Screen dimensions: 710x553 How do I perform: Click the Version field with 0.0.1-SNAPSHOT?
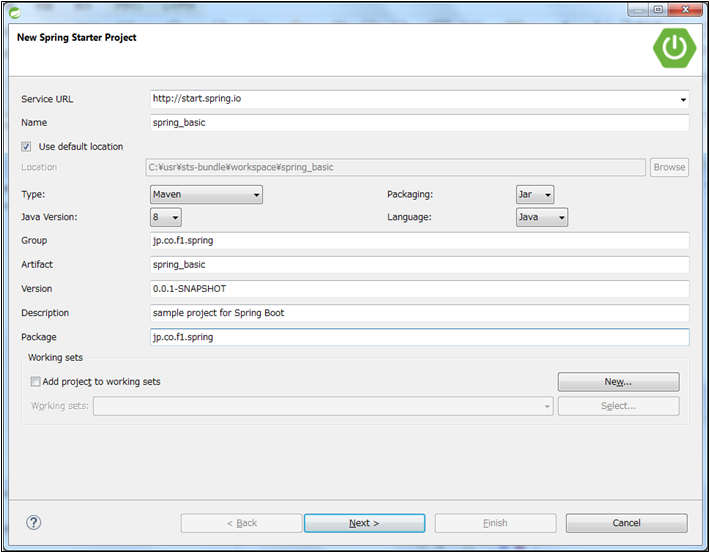pos(419,289)
